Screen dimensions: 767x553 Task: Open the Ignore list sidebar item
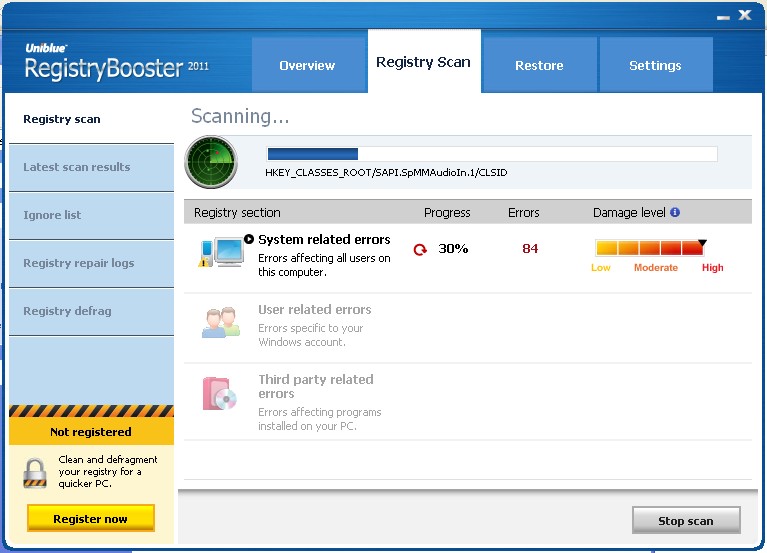coord(91,215)
